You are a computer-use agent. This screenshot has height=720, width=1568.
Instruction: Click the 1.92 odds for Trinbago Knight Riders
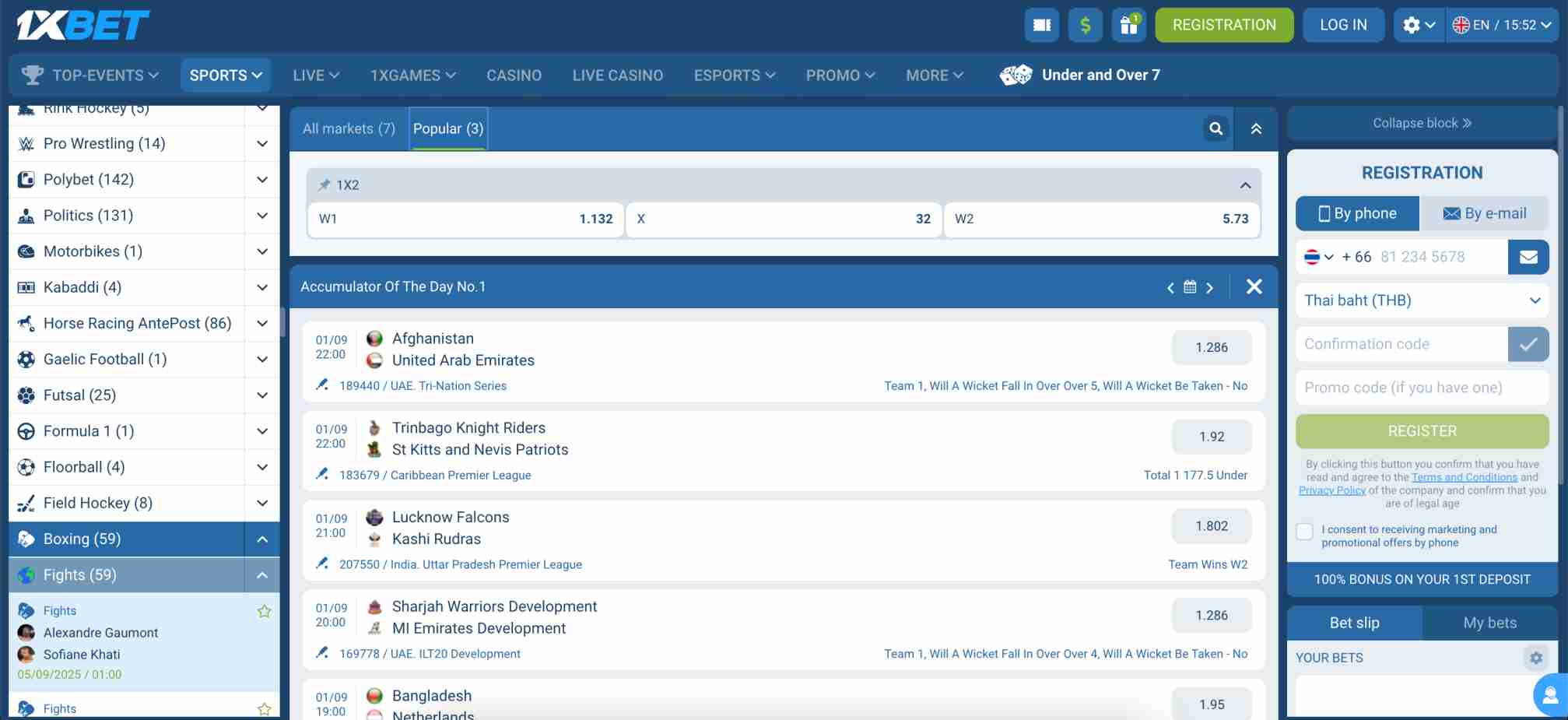1212,437
